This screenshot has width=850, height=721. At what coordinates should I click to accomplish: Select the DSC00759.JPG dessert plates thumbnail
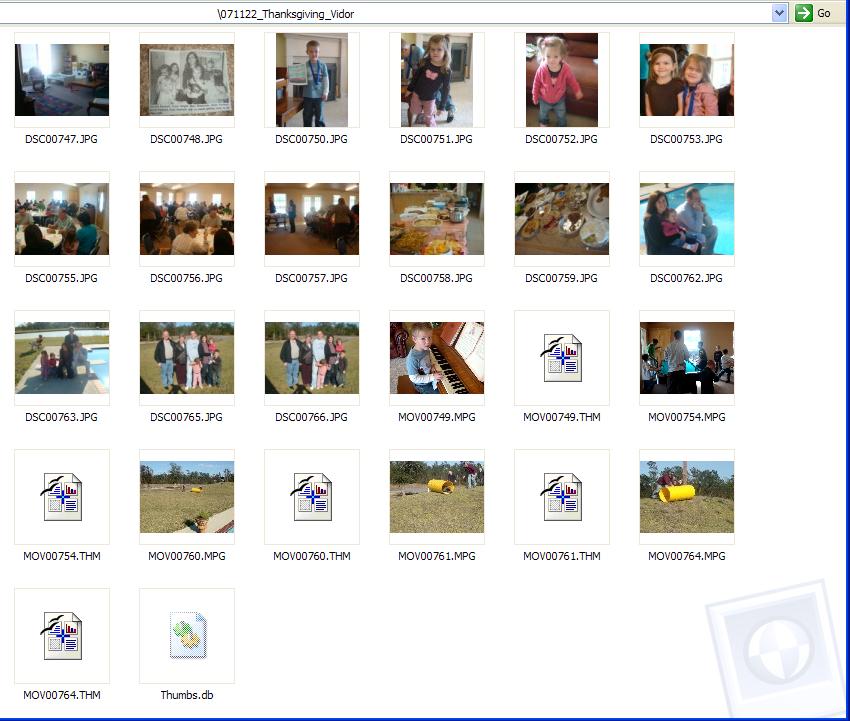[562, 219]
